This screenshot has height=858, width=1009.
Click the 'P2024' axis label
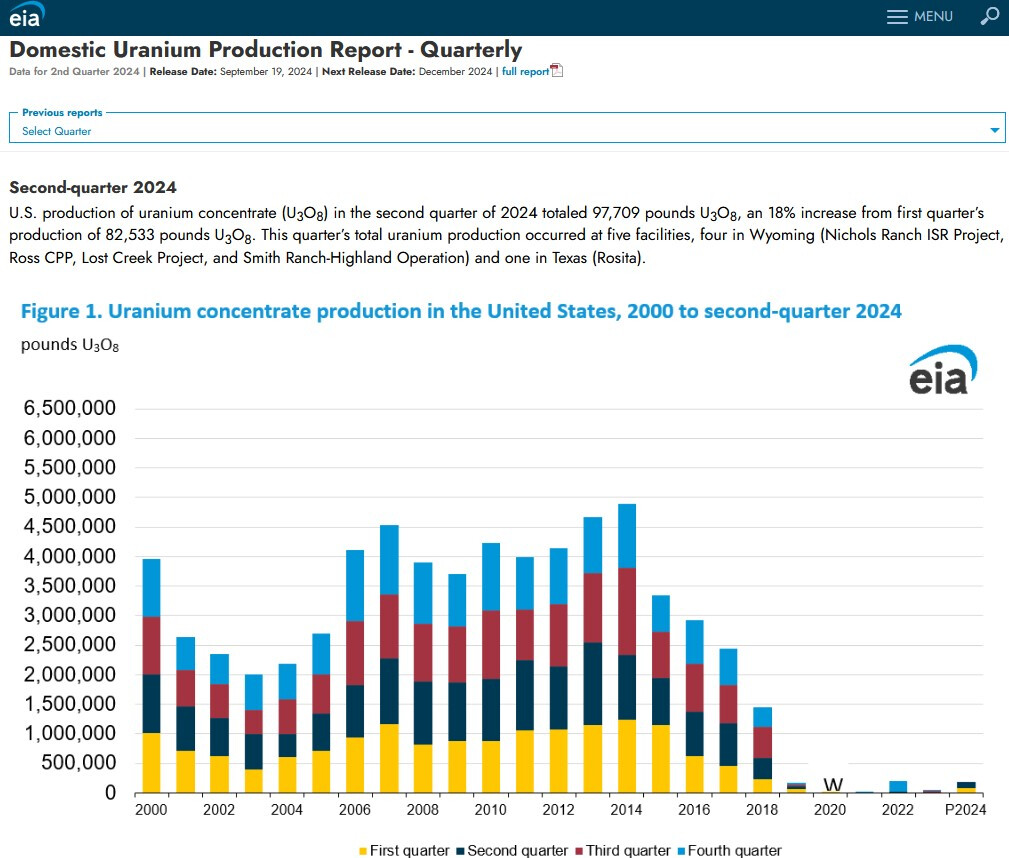point(965,810)
